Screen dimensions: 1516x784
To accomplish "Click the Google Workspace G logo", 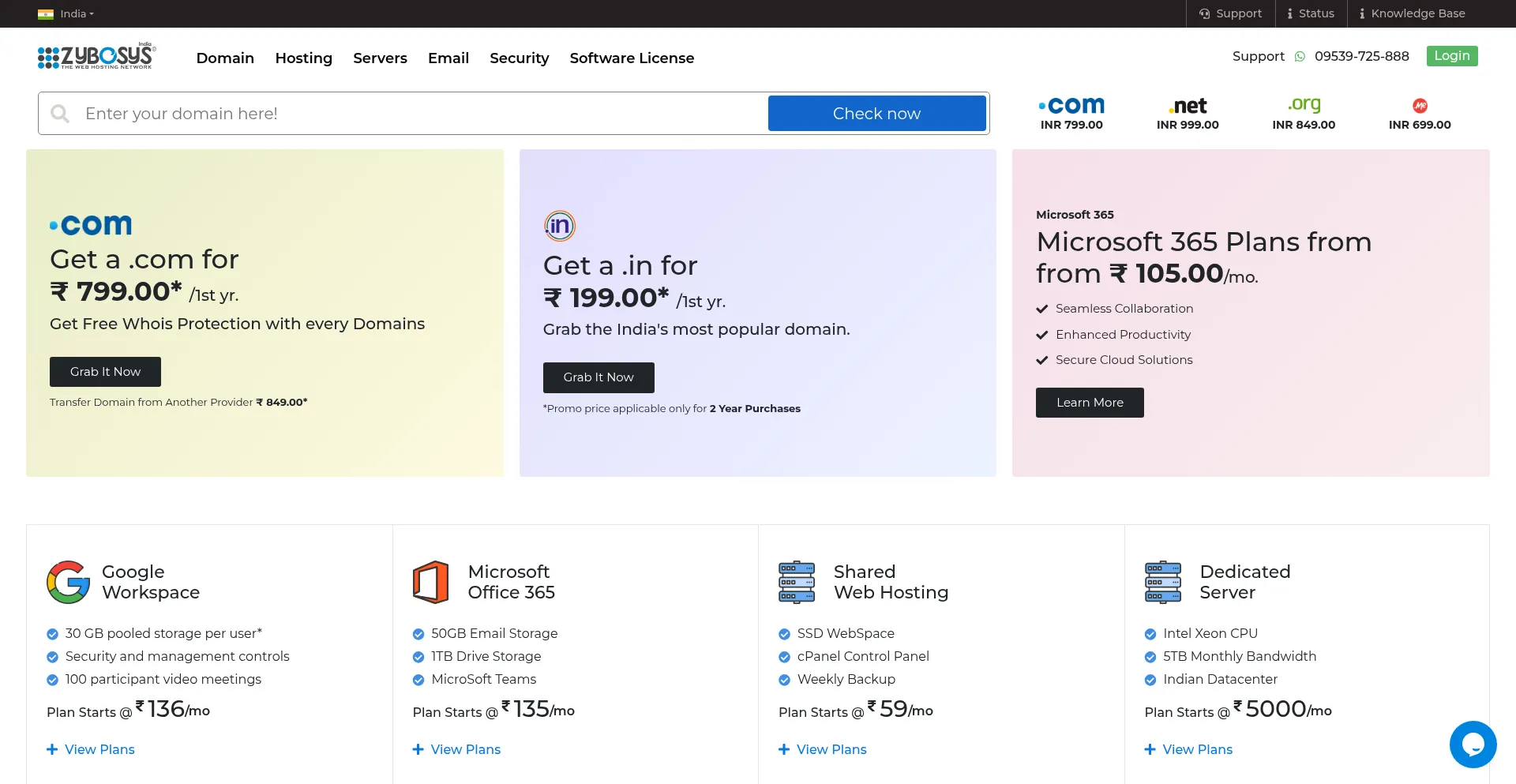I will [x=69, y=582].
